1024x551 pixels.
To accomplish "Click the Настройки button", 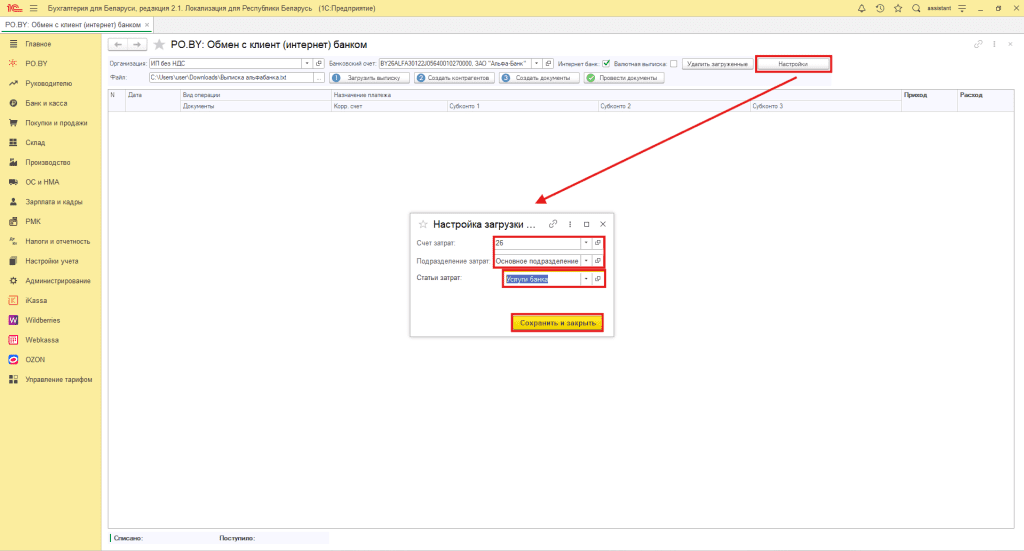I will (792, 63).
